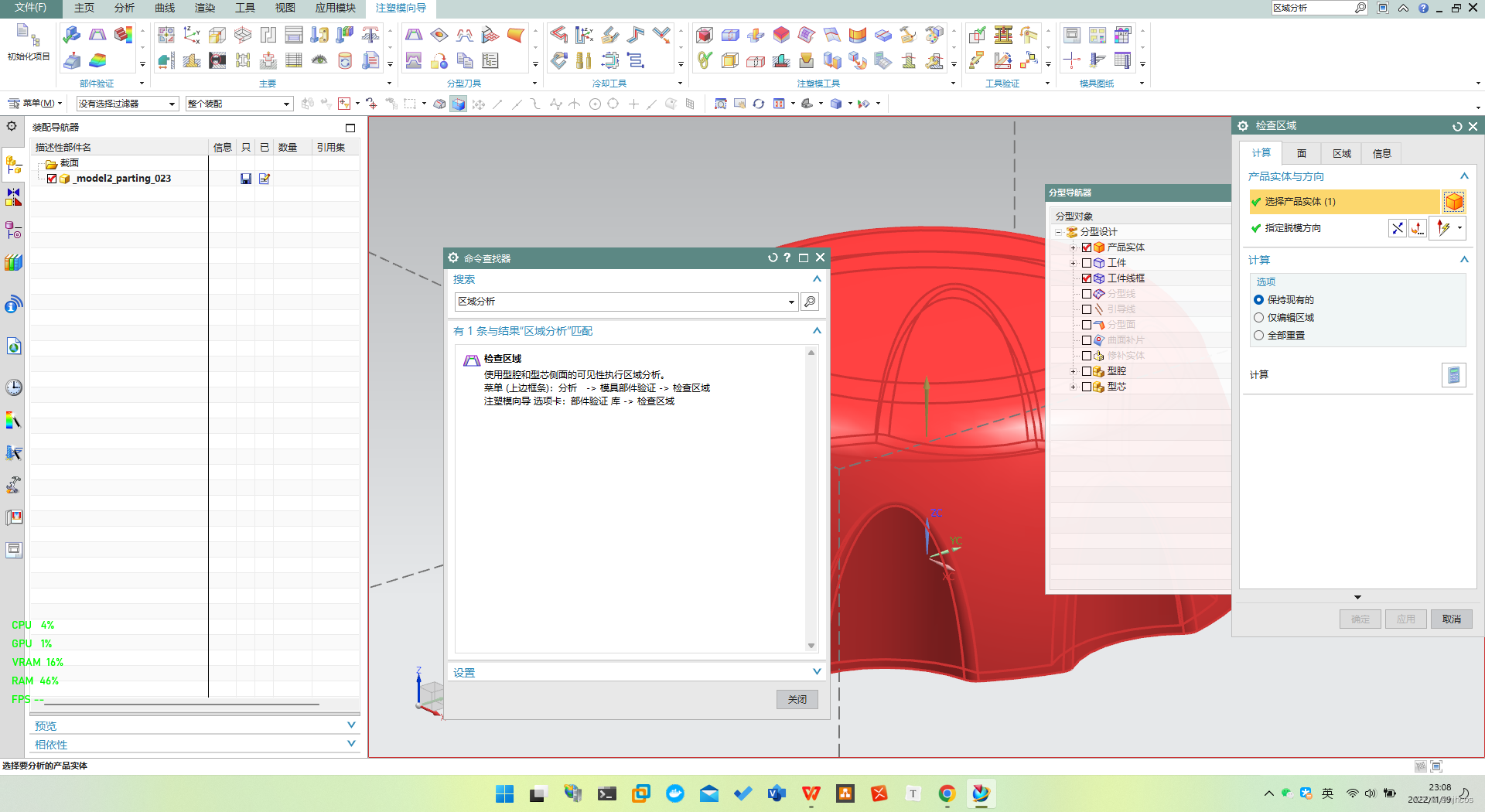Select the 仅编辑区域 radio option

pos(1258,318)
